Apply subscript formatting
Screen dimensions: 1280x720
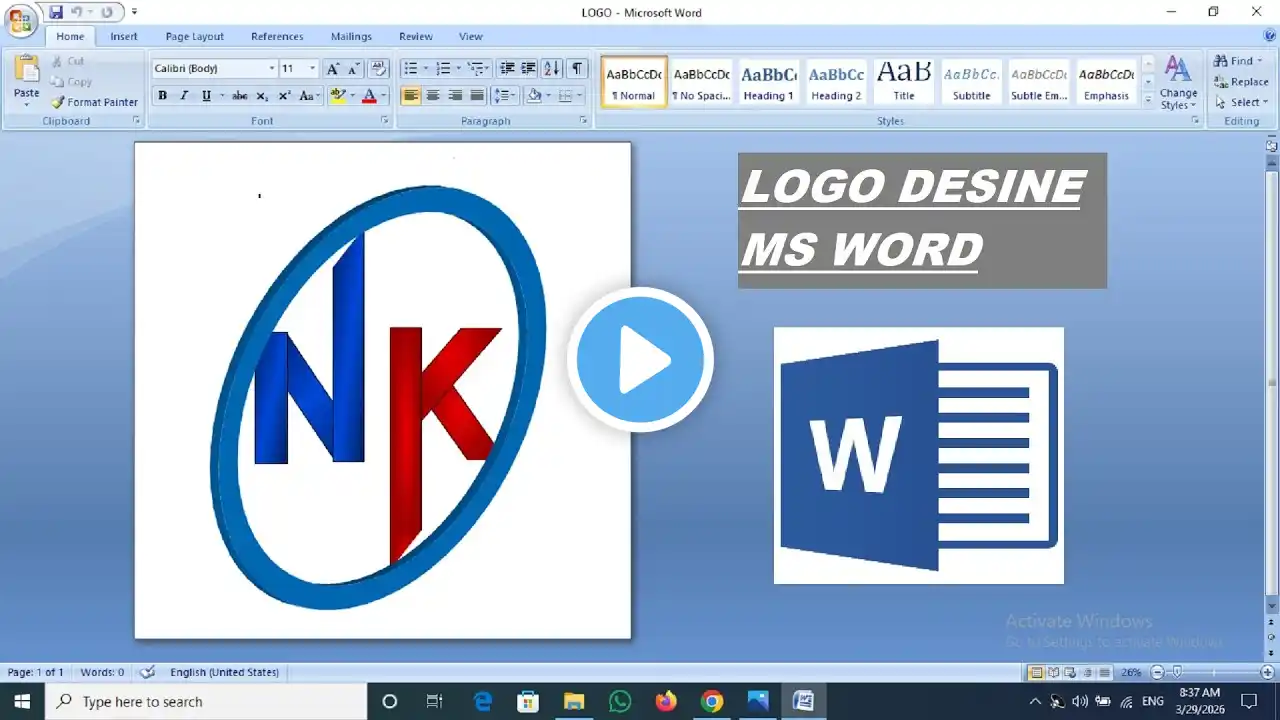point(262,96)
